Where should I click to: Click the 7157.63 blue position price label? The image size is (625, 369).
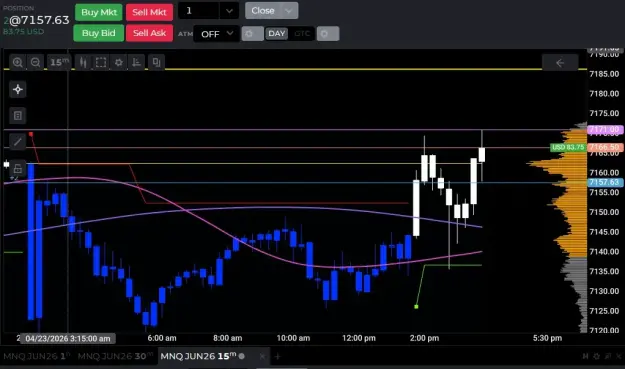[x=605, y=182]
